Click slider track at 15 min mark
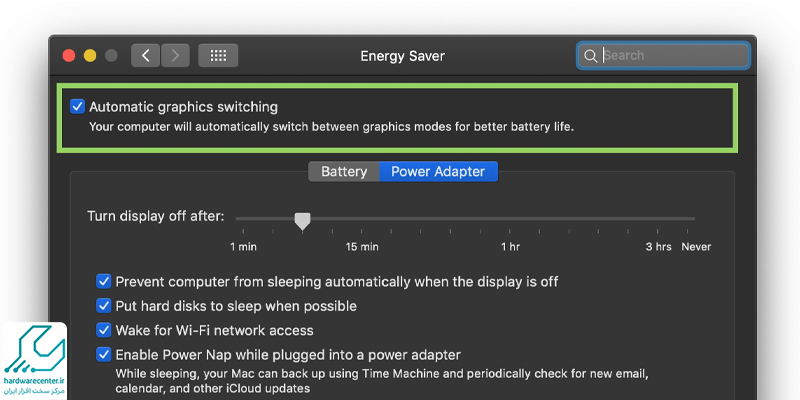Screen dimensions: 800x400 362,219
